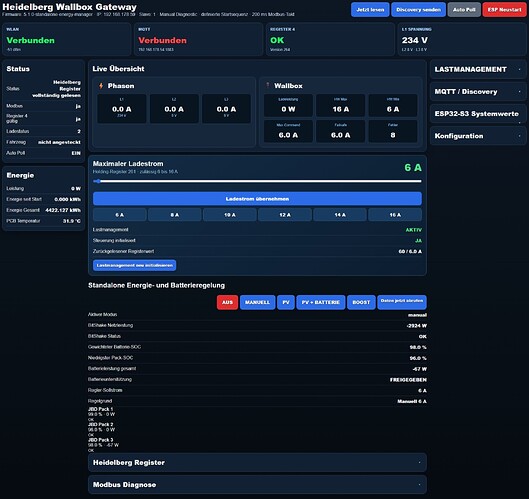Click the Ladestatus value 2
This screenshot has width=529, height=499.
(x=79, y=131)
